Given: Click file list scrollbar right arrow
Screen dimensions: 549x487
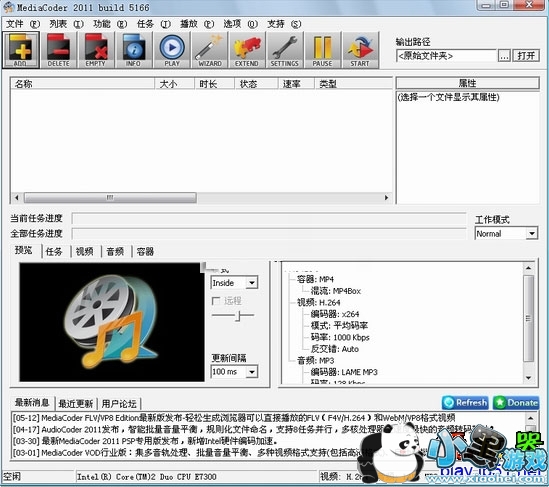Looking at the screenshot, I should click(x=387, y=198).
